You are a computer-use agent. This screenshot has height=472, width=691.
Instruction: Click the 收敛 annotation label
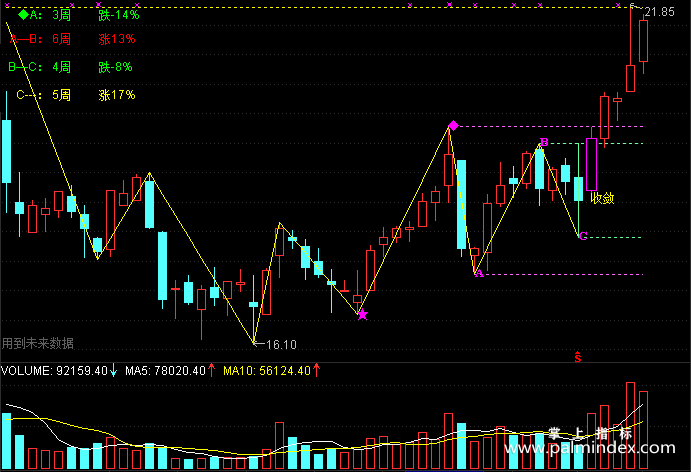tap(602, 198)
